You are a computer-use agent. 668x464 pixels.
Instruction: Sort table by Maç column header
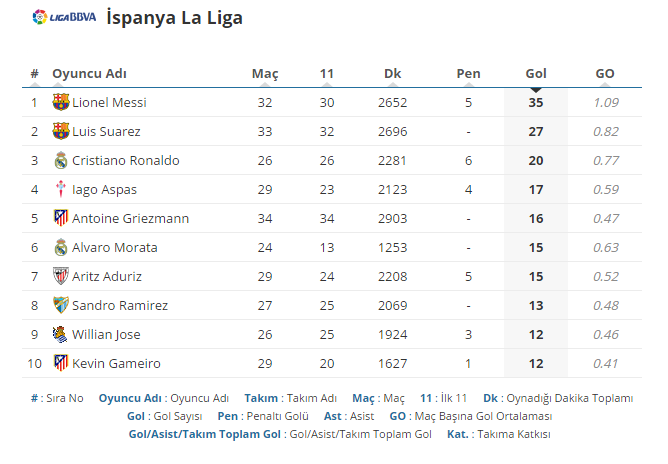click(x=265, y=74)
